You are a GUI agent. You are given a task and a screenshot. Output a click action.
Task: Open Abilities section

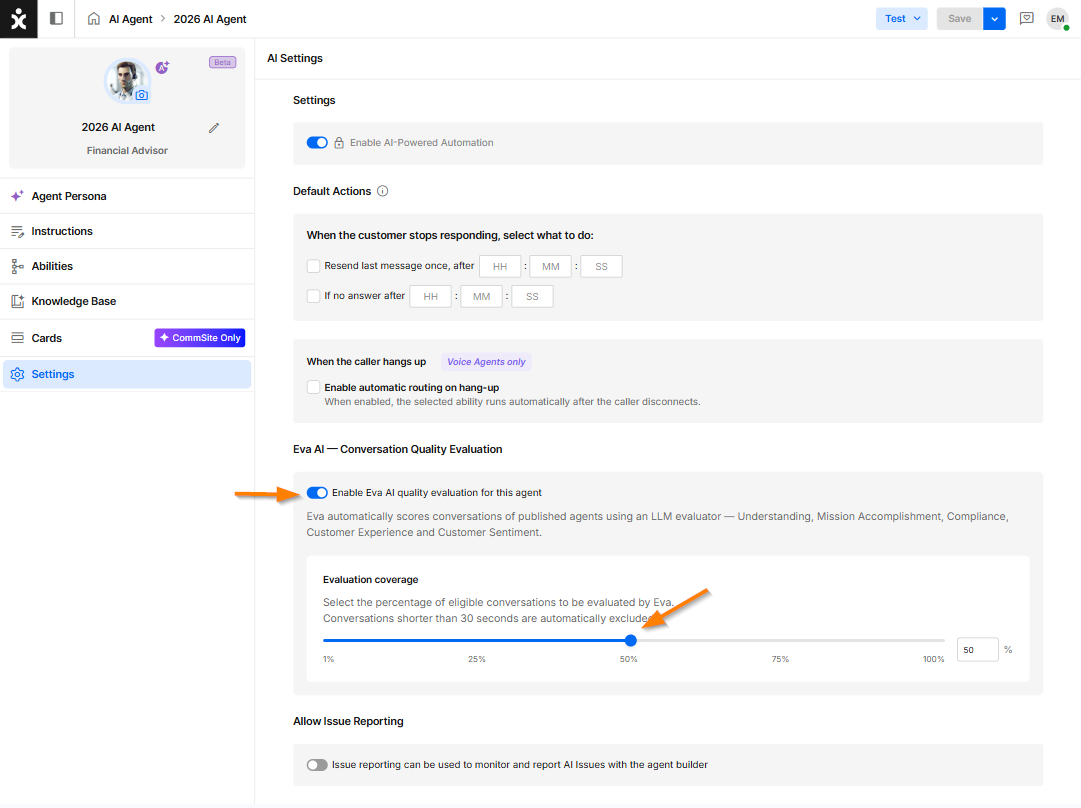click(127, 266)
